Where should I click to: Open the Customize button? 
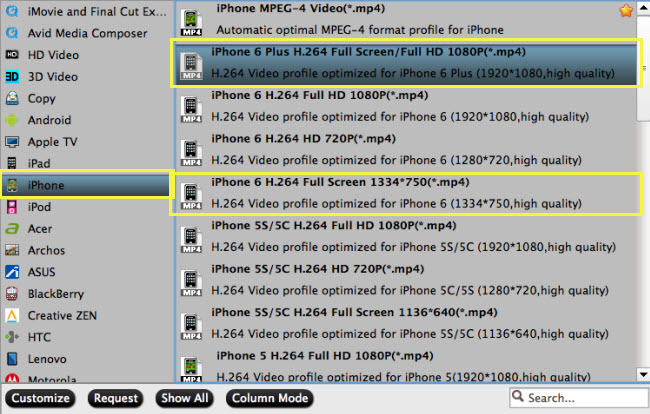[41, 398]
